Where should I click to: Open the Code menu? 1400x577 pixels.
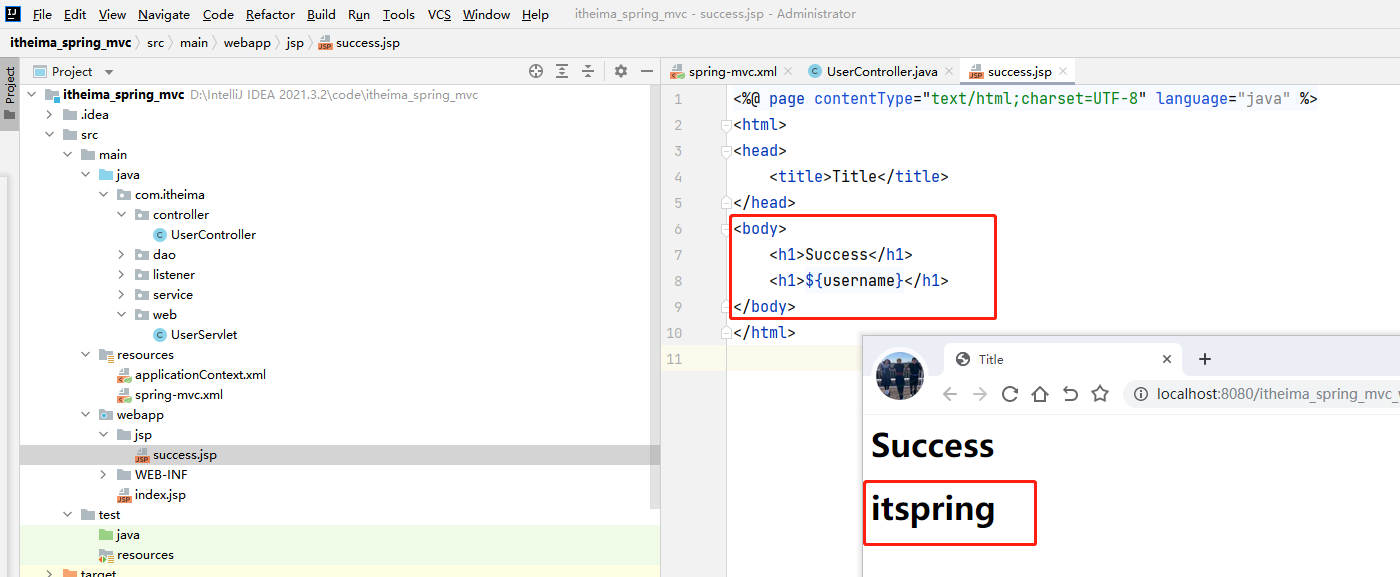(x=218, y=14)
